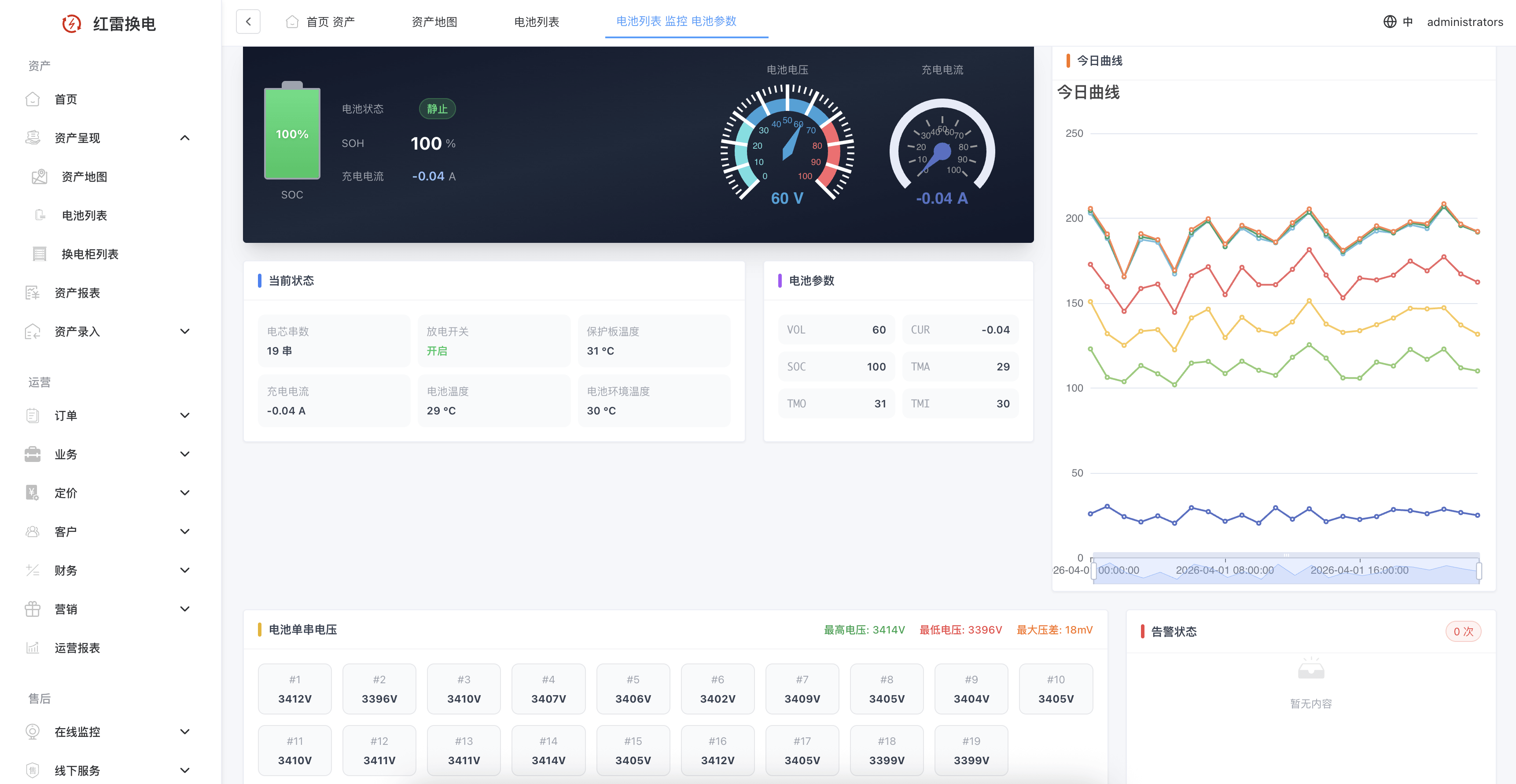Click the globe language icon
The height and width of the screenshot is (784, 1516).
coord(1390,22)
